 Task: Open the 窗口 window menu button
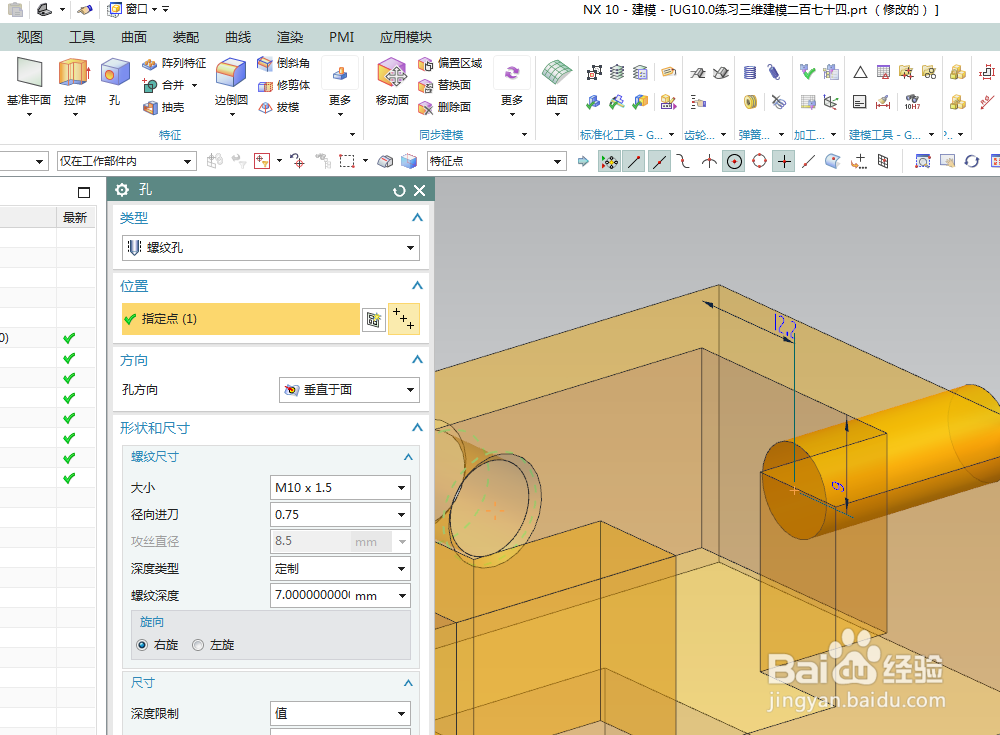pos(133,9)
